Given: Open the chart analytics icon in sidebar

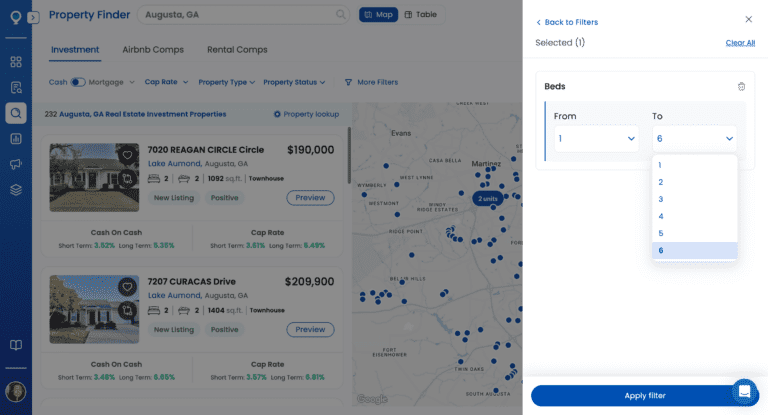Looking at the screenshot, I should [x=16, y=138].
